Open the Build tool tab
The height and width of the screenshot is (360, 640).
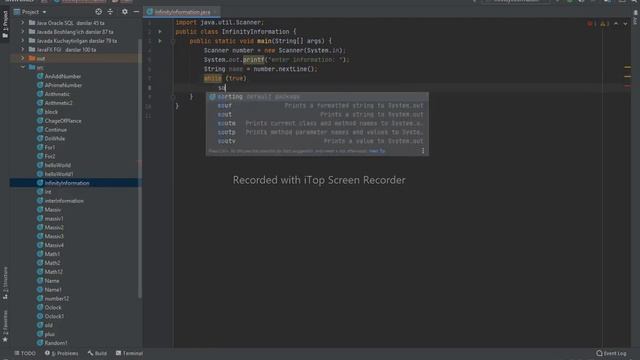97,353
